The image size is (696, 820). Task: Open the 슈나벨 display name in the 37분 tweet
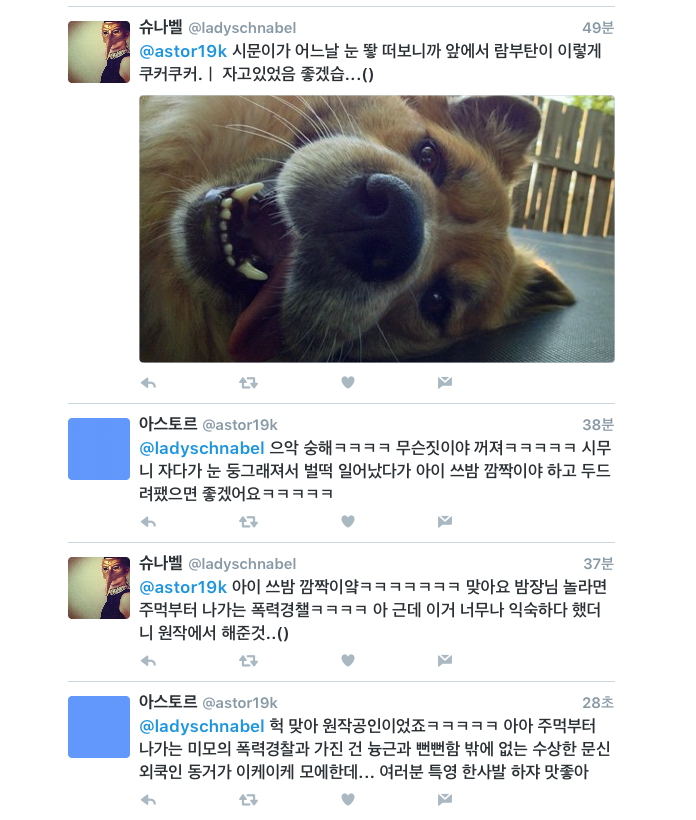[161, 563]
